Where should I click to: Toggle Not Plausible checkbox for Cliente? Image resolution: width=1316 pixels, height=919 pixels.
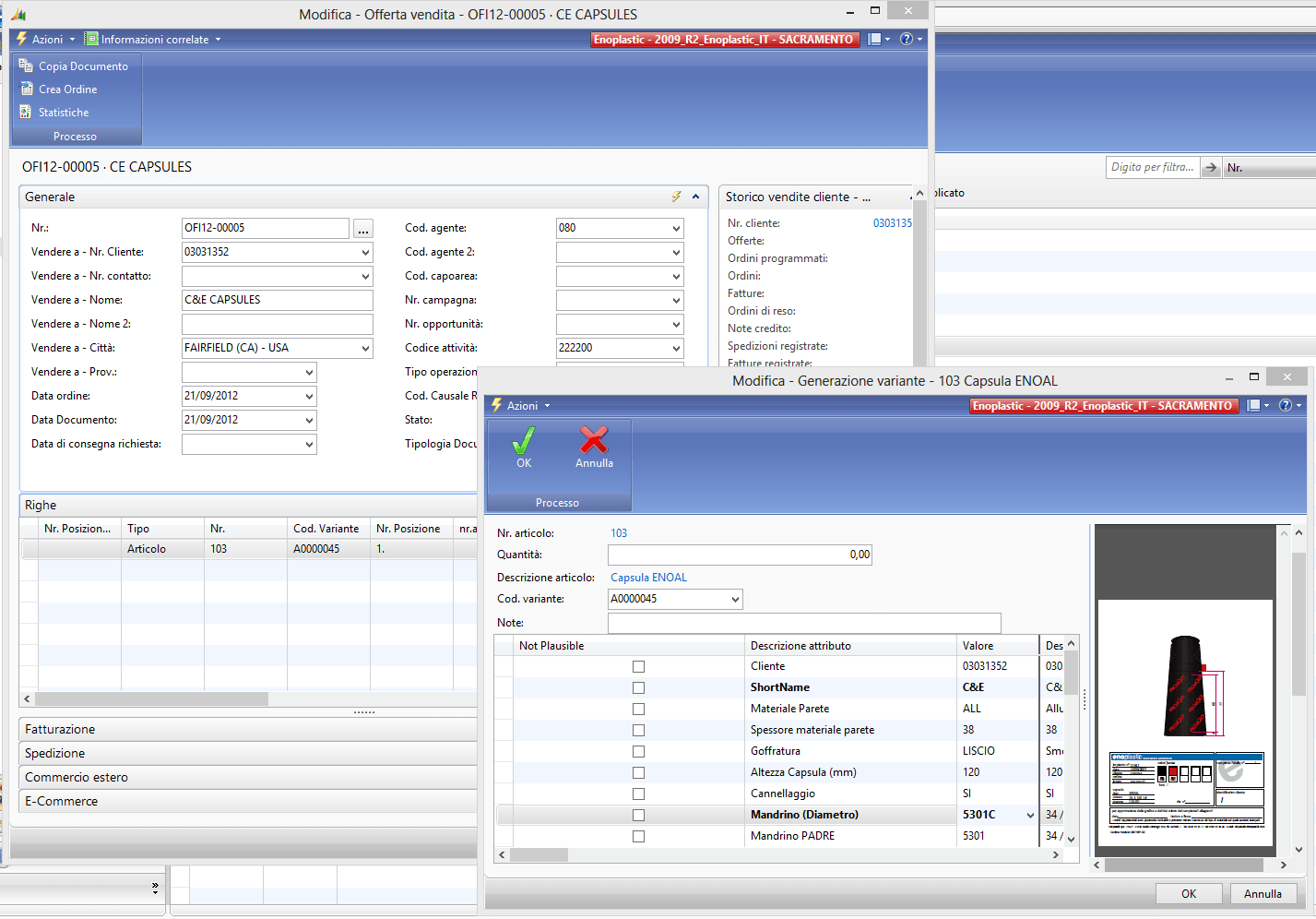pos(638,666)
